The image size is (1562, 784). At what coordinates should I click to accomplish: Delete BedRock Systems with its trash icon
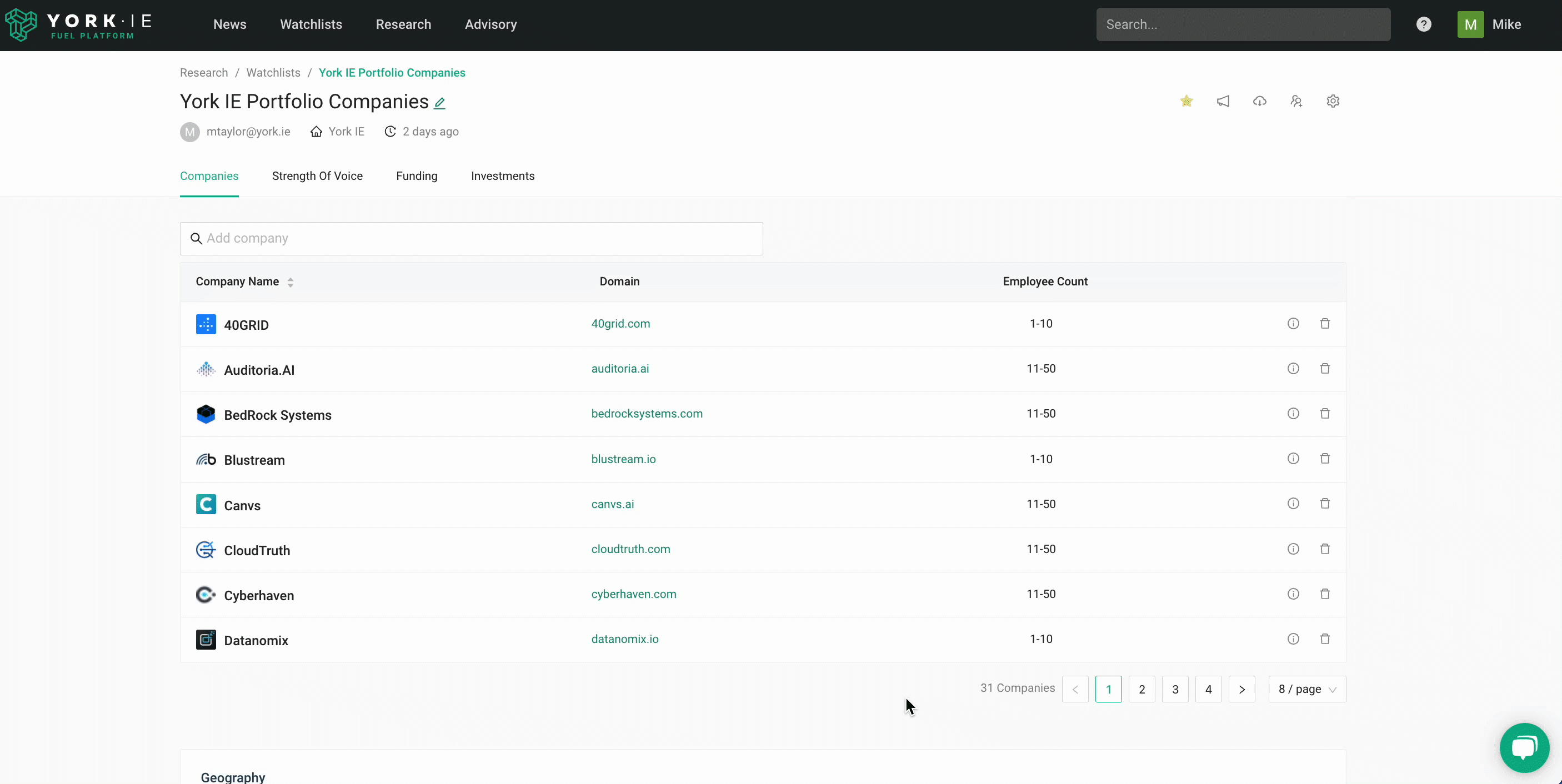(x=1325, y=414)
